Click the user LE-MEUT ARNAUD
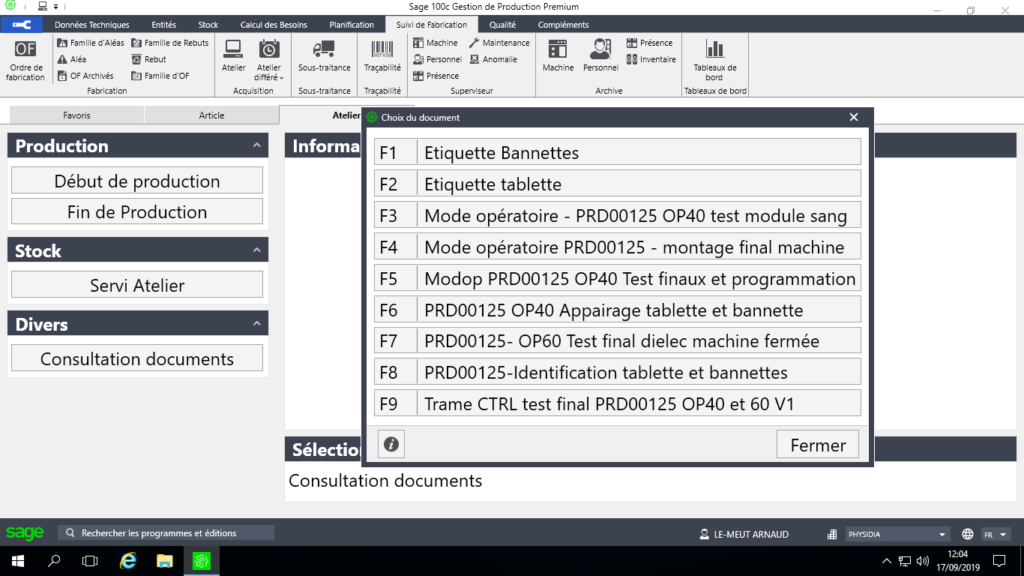 pos(744,534)
